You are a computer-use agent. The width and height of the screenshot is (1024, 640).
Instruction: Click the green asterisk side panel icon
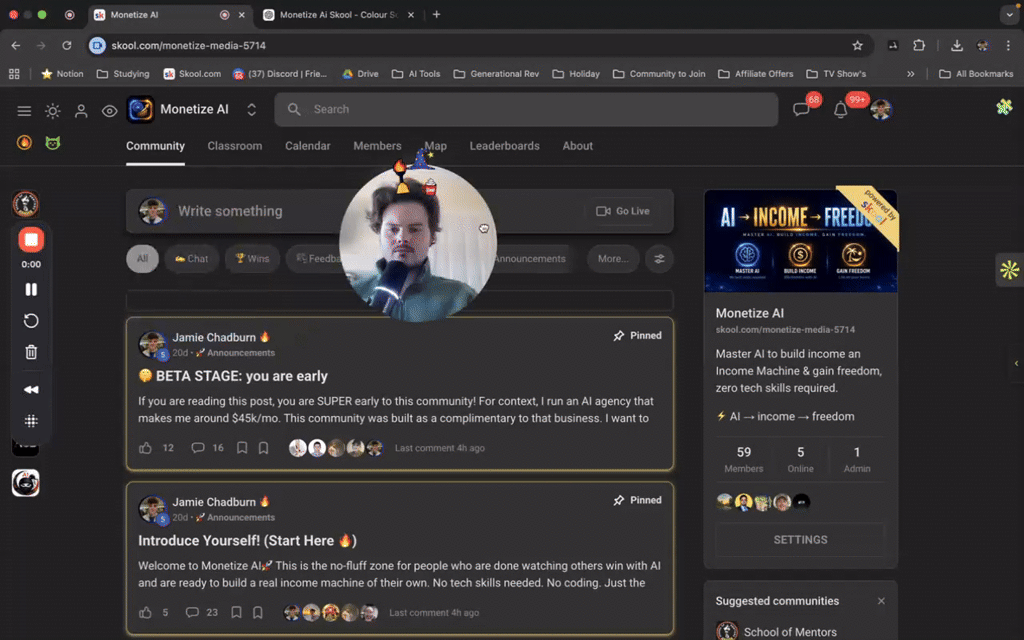click(1010, 270)
